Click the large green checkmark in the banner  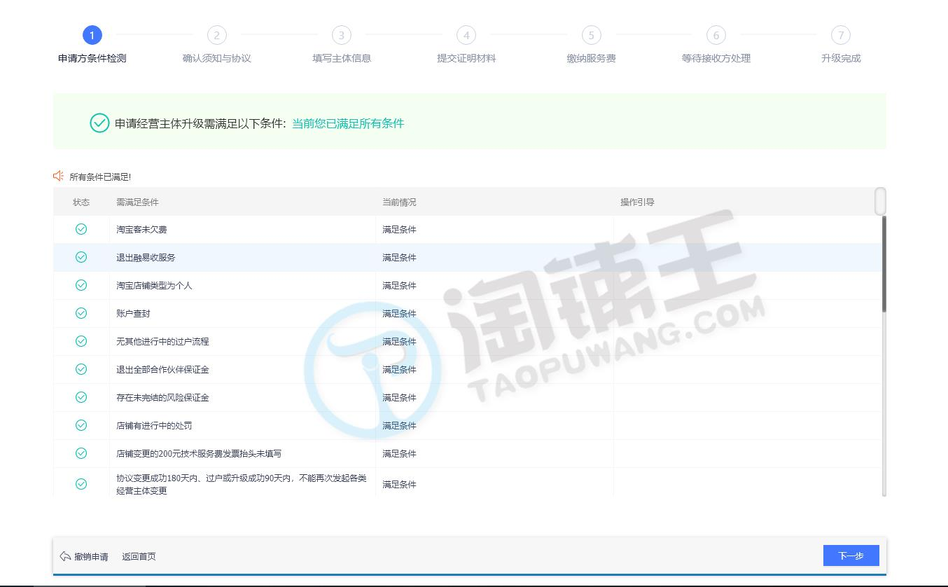tap(99, 123)
